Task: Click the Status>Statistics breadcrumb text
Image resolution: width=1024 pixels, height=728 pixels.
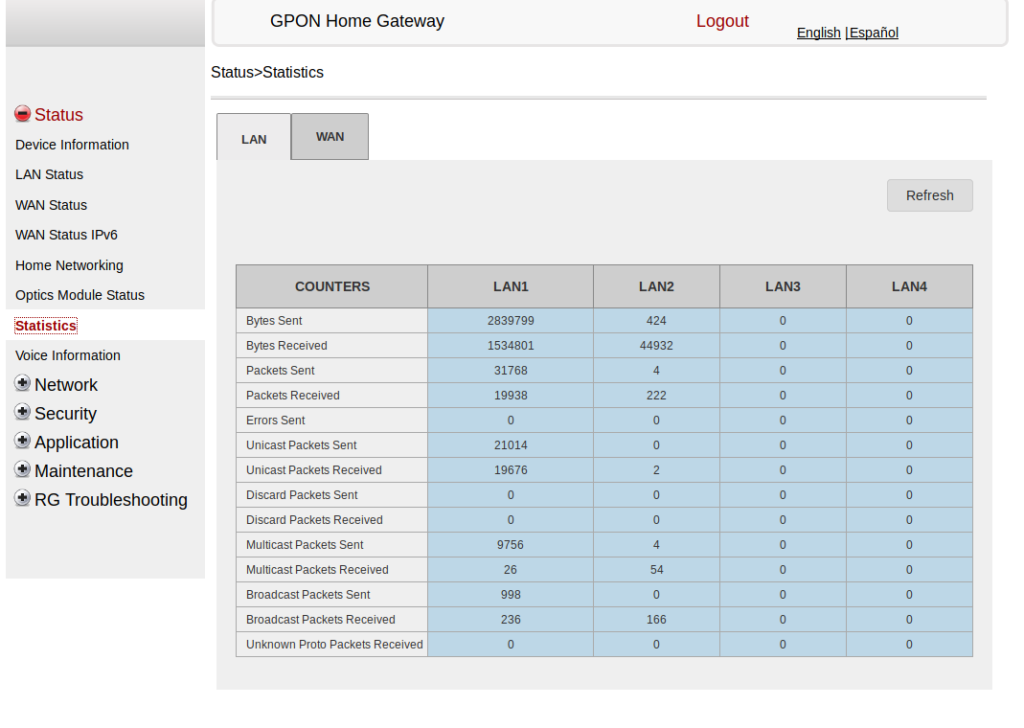Action: (x=266, y=72)
